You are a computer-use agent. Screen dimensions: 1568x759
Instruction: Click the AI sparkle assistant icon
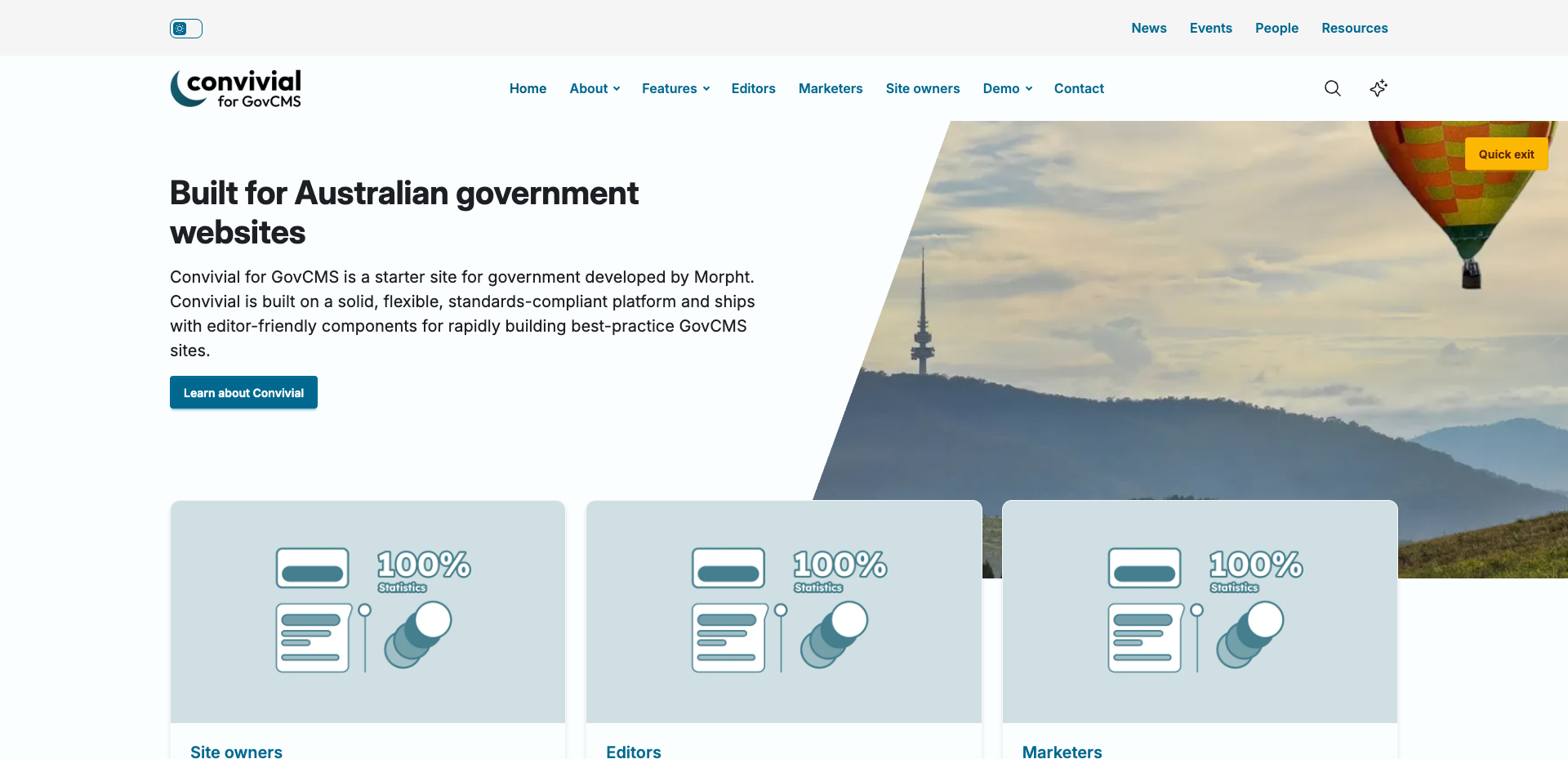pos(1379,88)
